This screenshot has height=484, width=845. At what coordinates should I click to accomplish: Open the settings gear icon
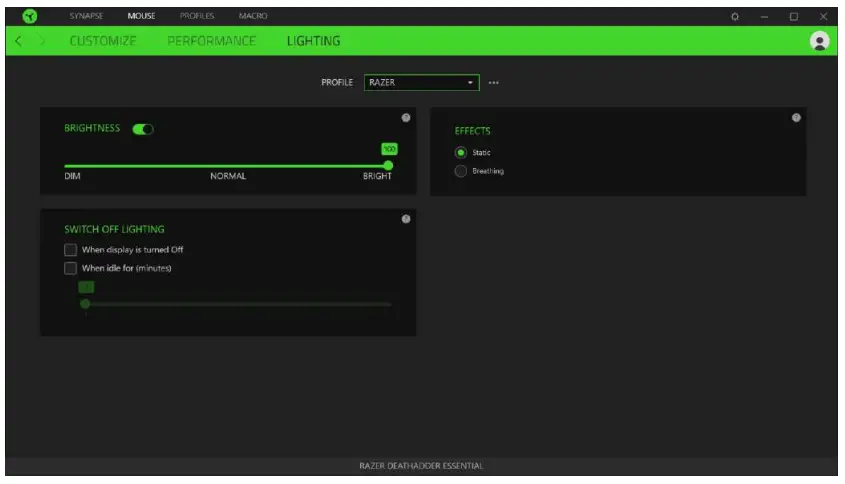click(x=735, y=17)
